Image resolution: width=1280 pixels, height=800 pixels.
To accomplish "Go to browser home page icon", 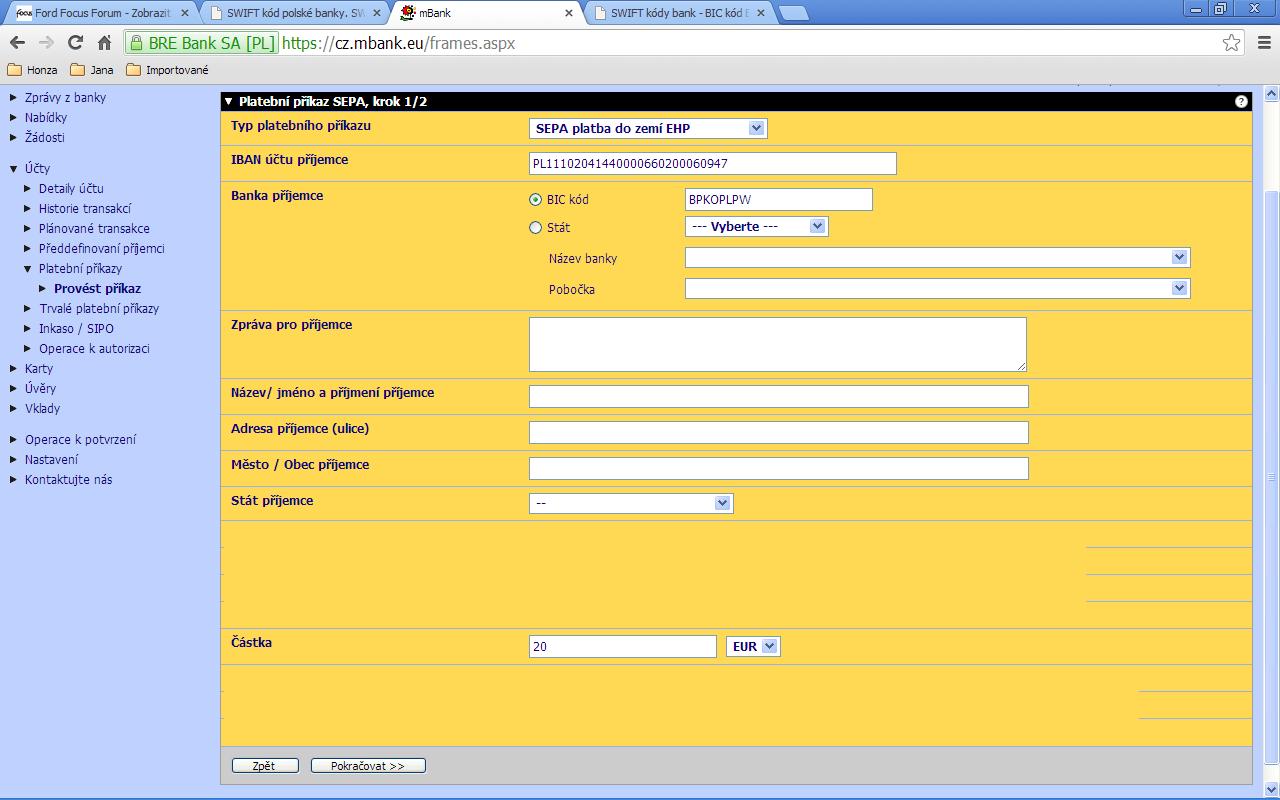I will point(104,43).
